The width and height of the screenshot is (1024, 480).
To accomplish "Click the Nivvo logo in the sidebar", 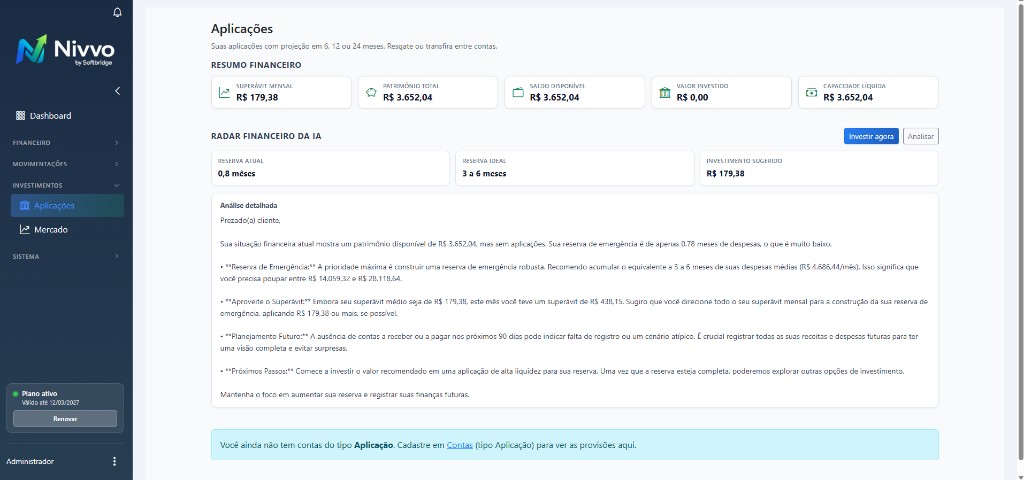I will point(65,49).
